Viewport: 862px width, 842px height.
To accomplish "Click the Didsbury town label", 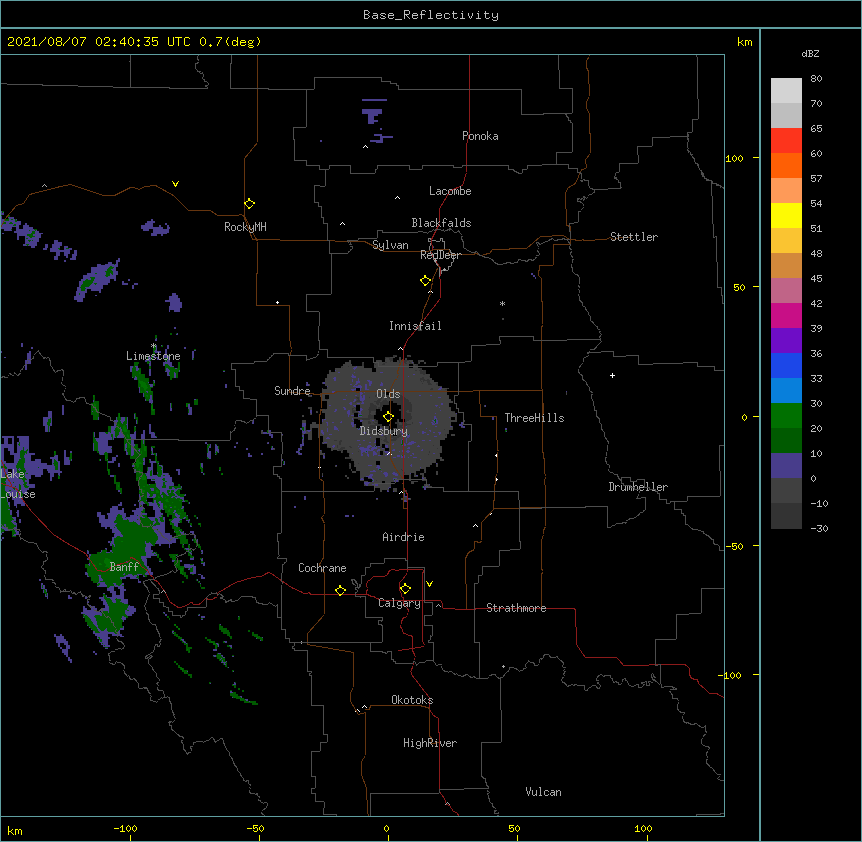I will (384, 431).
